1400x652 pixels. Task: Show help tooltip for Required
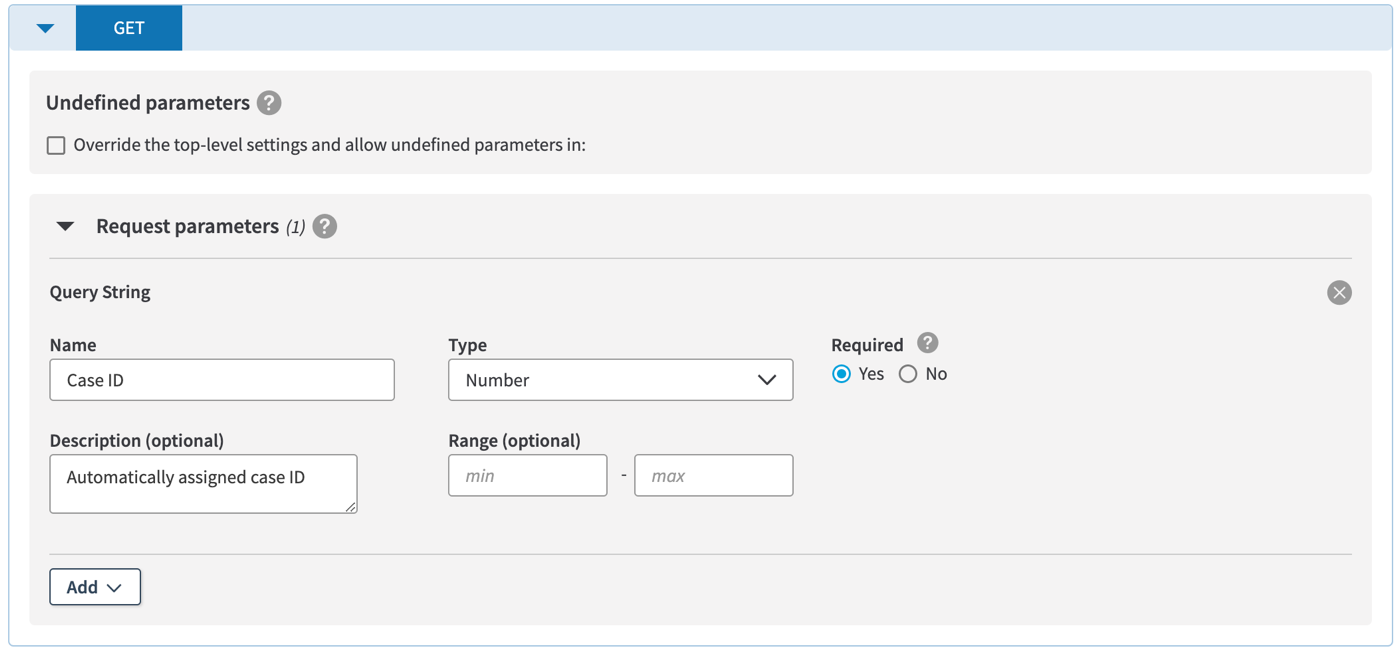coord(928,344)
